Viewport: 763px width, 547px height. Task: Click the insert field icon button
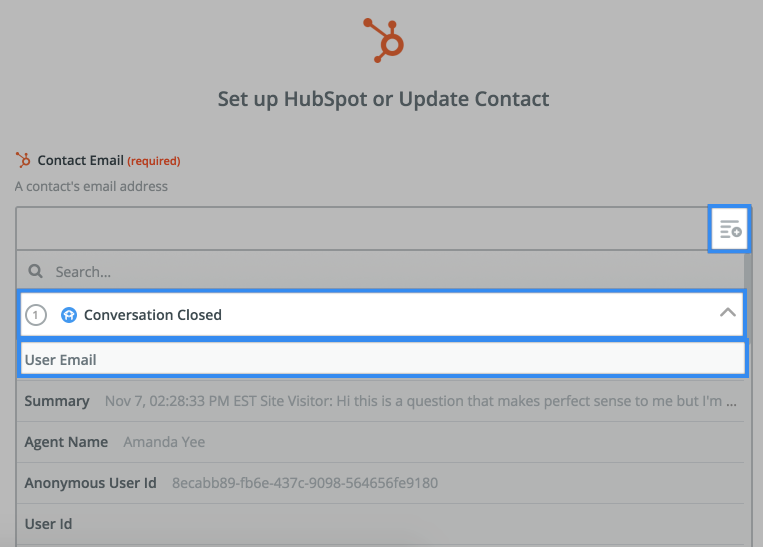[x=729, y=229]
